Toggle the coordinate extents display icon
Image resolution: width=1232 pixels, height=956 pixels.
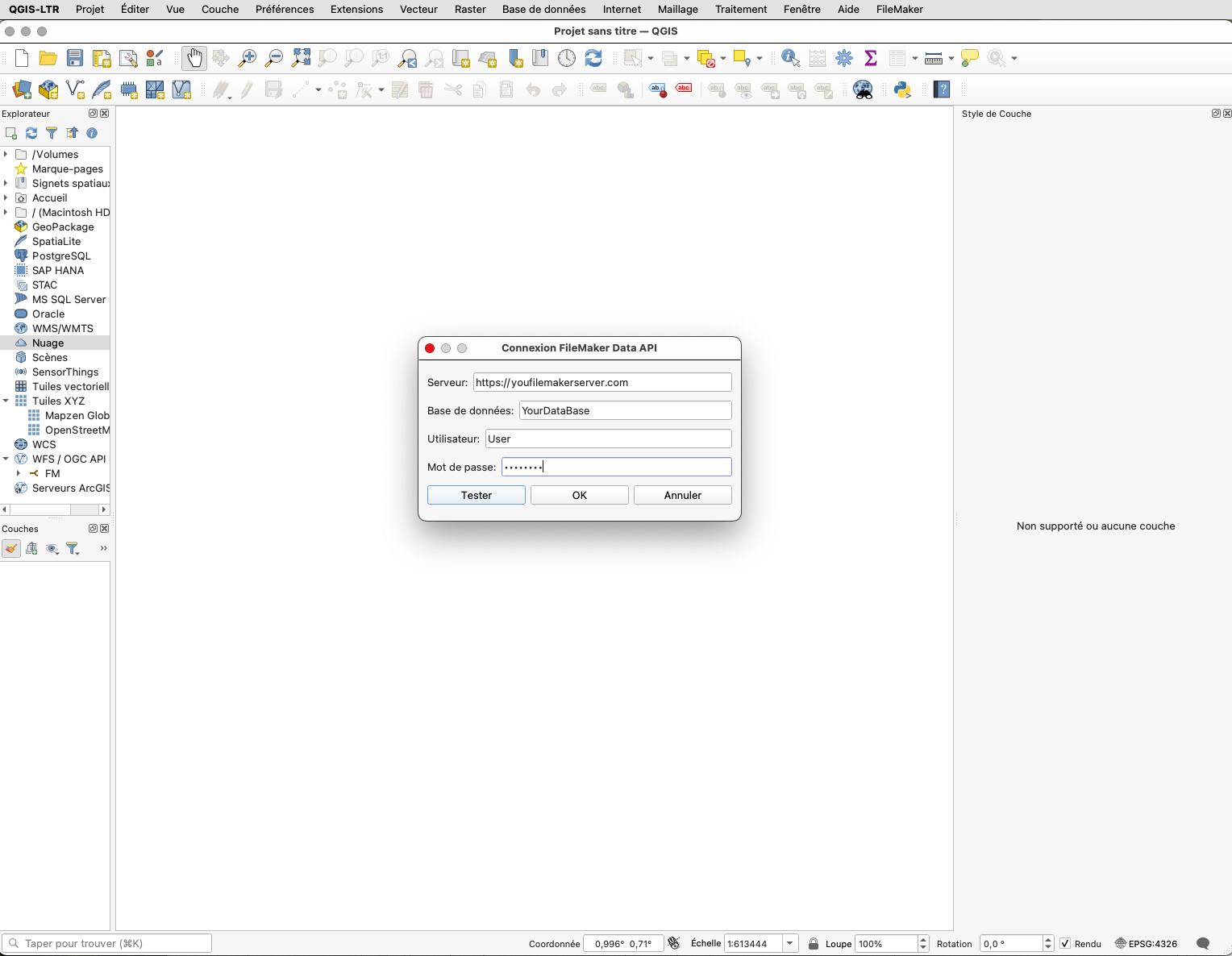674,943
